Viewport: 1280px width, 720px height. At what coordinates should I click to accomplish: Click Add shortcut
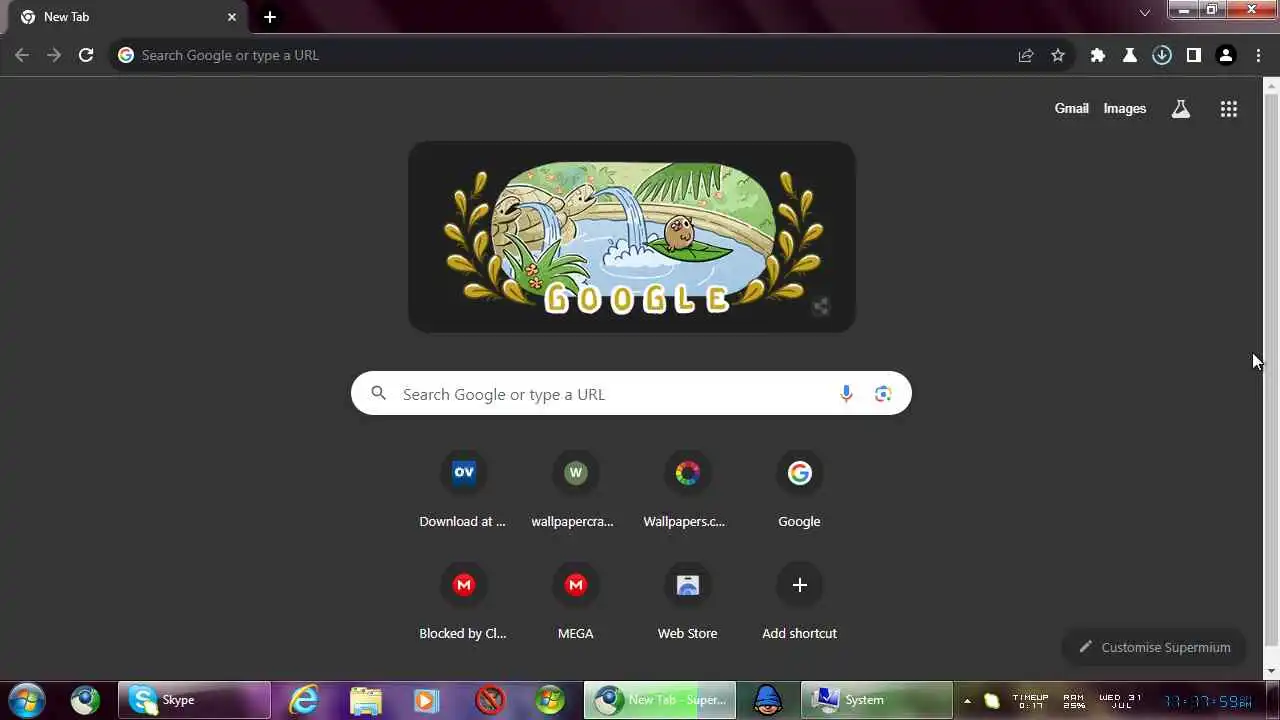(x=799, y=602)
